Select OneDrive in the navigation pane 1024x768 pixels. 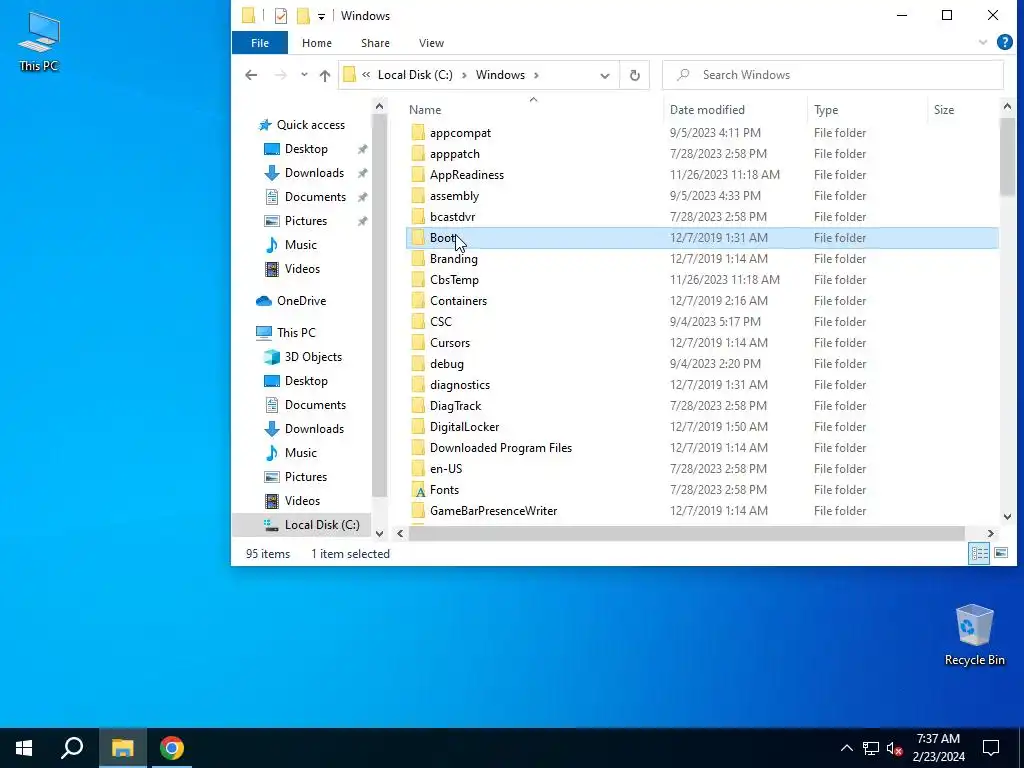[x=301, y=301]
